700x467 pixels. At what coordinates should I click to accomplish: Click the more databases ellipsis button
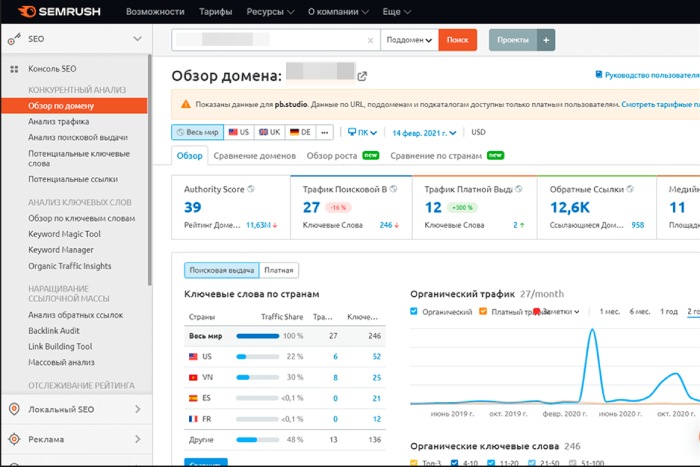coord(325,132)
